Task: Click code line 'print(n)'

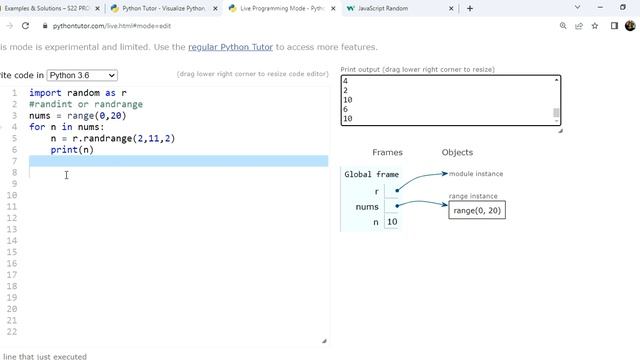Action: click(72, 150)
